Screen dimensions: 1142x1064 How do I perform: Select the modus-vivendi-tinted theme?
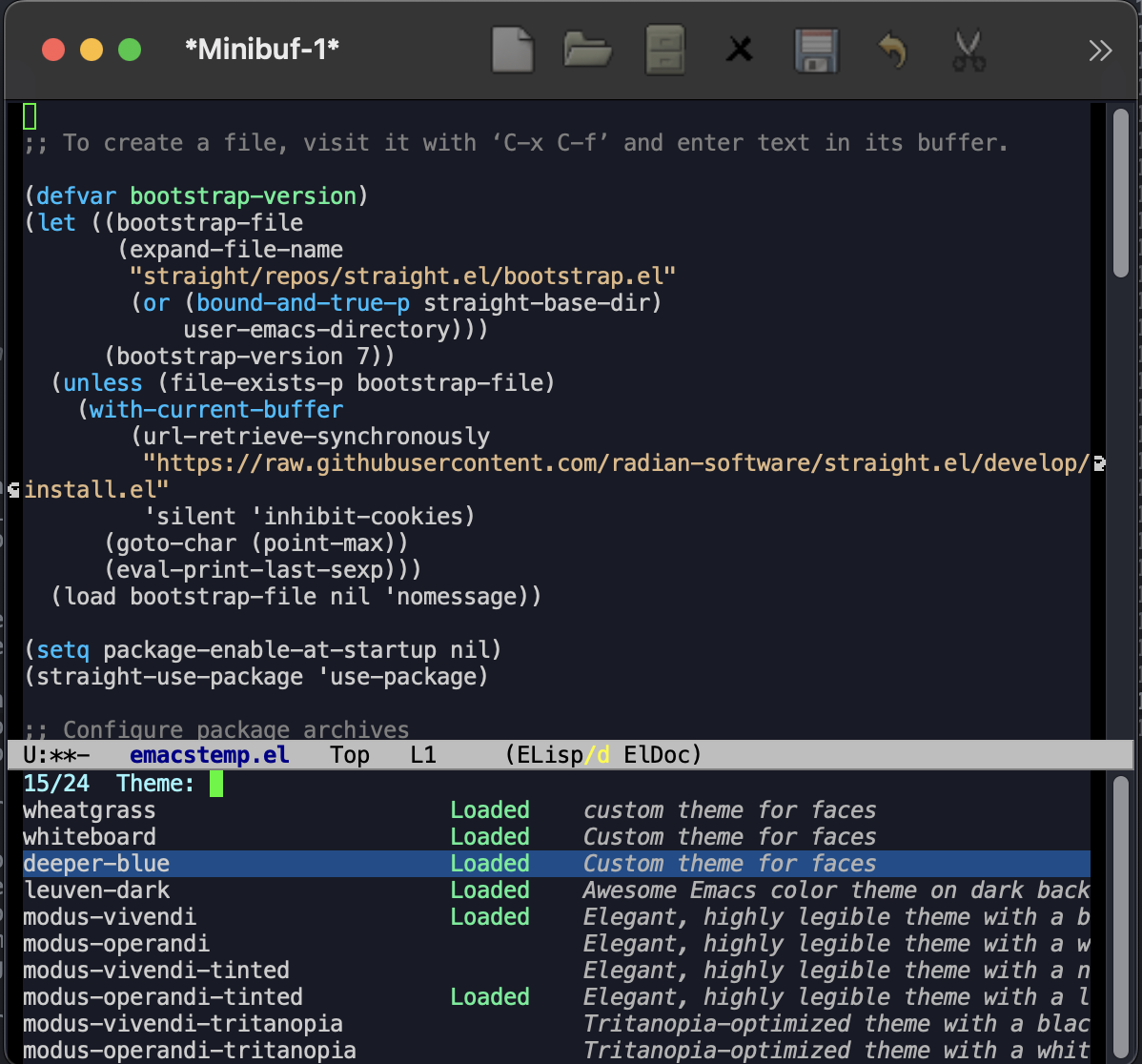156,970
